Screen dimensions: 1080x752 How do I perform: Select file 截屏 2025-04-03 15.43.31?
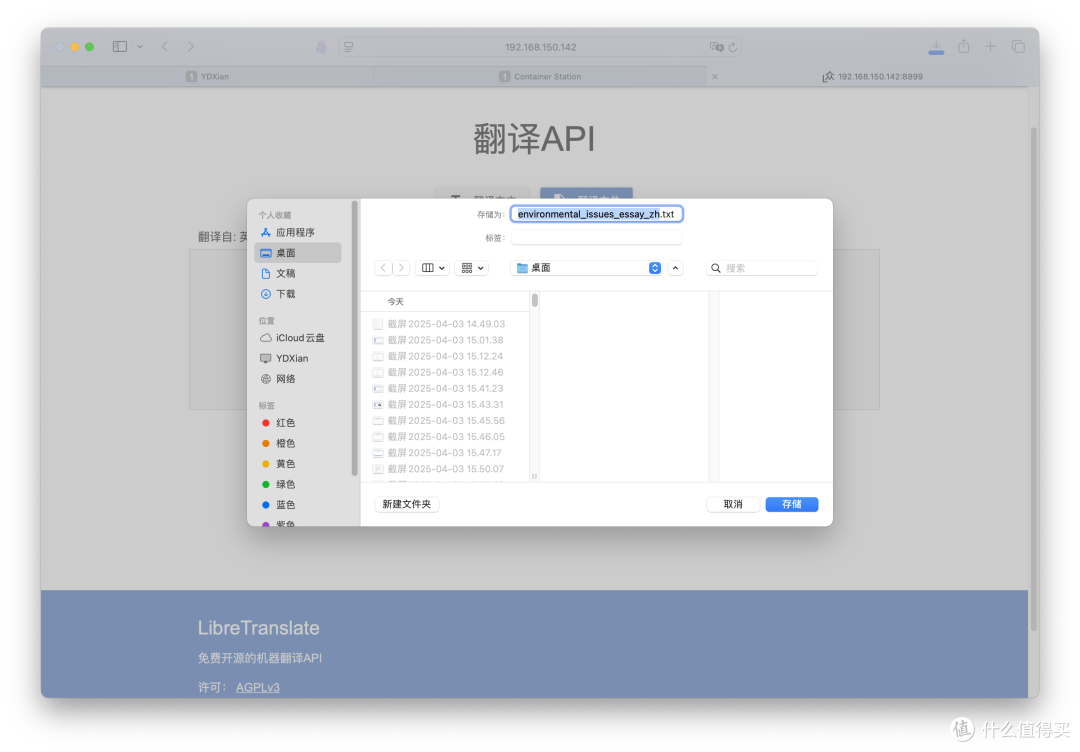(445, 404)
